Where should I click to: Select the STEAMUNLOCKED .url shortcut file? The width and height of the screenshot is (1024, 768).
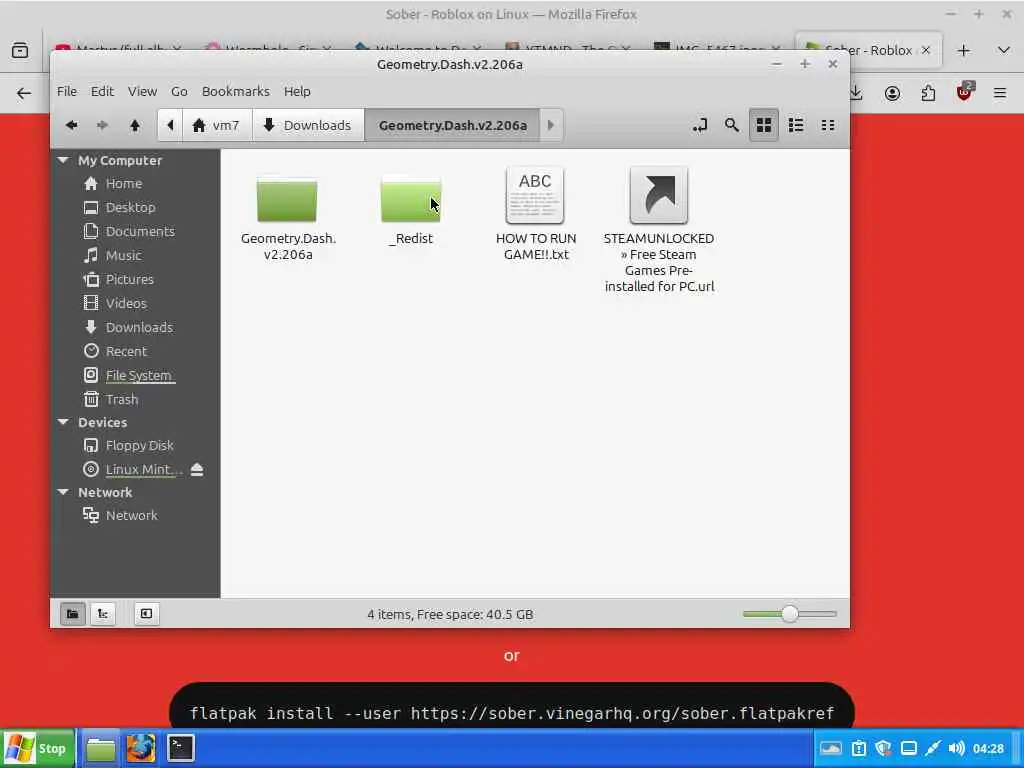click(659, 230)
